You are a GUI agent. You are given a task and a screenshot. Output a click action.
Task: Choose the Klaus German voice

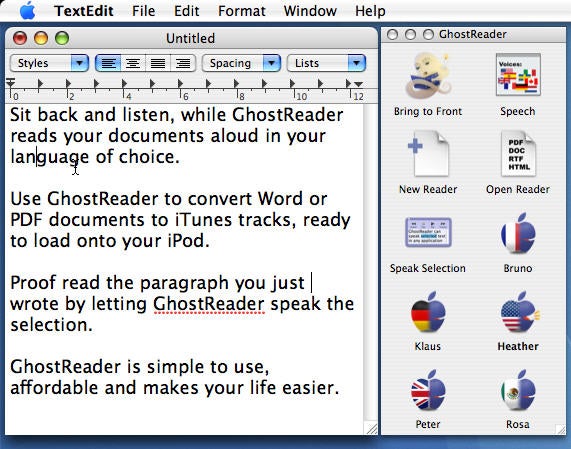coord(428,312)
